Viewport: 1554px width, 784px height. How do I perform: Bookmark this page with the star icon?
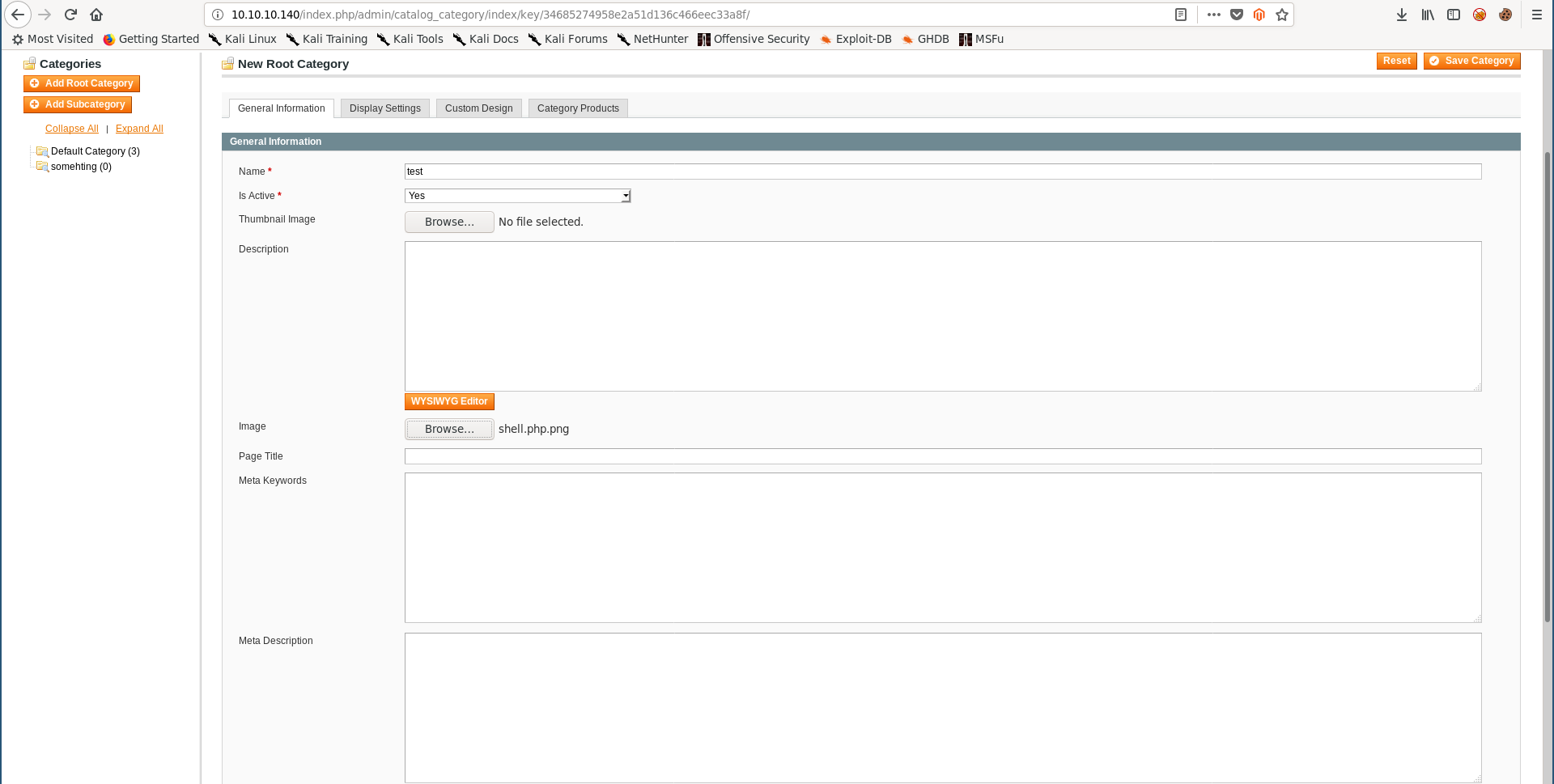click(x=1282, y=15)
